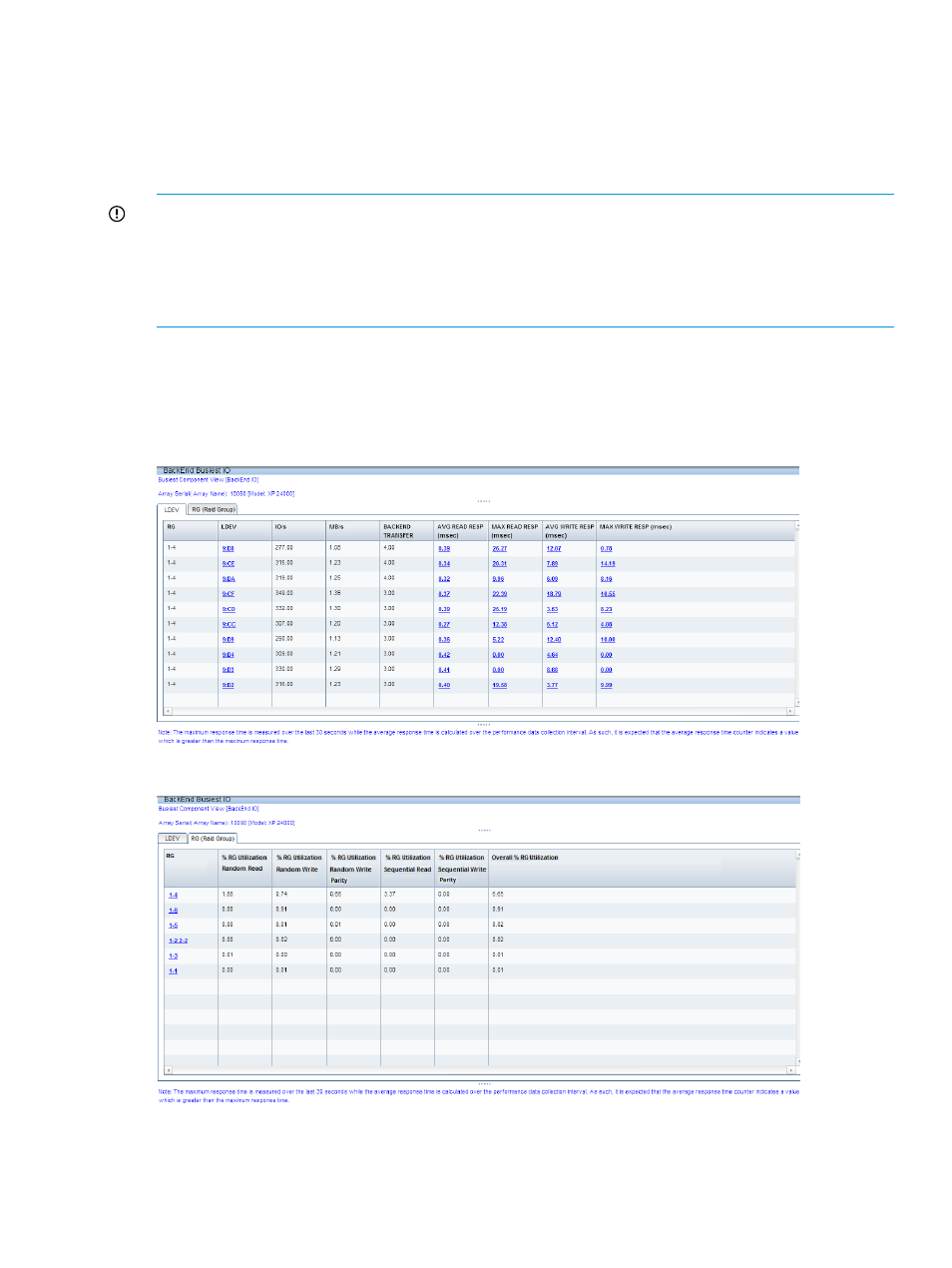This screenshot has height=1268, width=952.
Task: Click avg read response value 0.42
Action: point(444,655)
